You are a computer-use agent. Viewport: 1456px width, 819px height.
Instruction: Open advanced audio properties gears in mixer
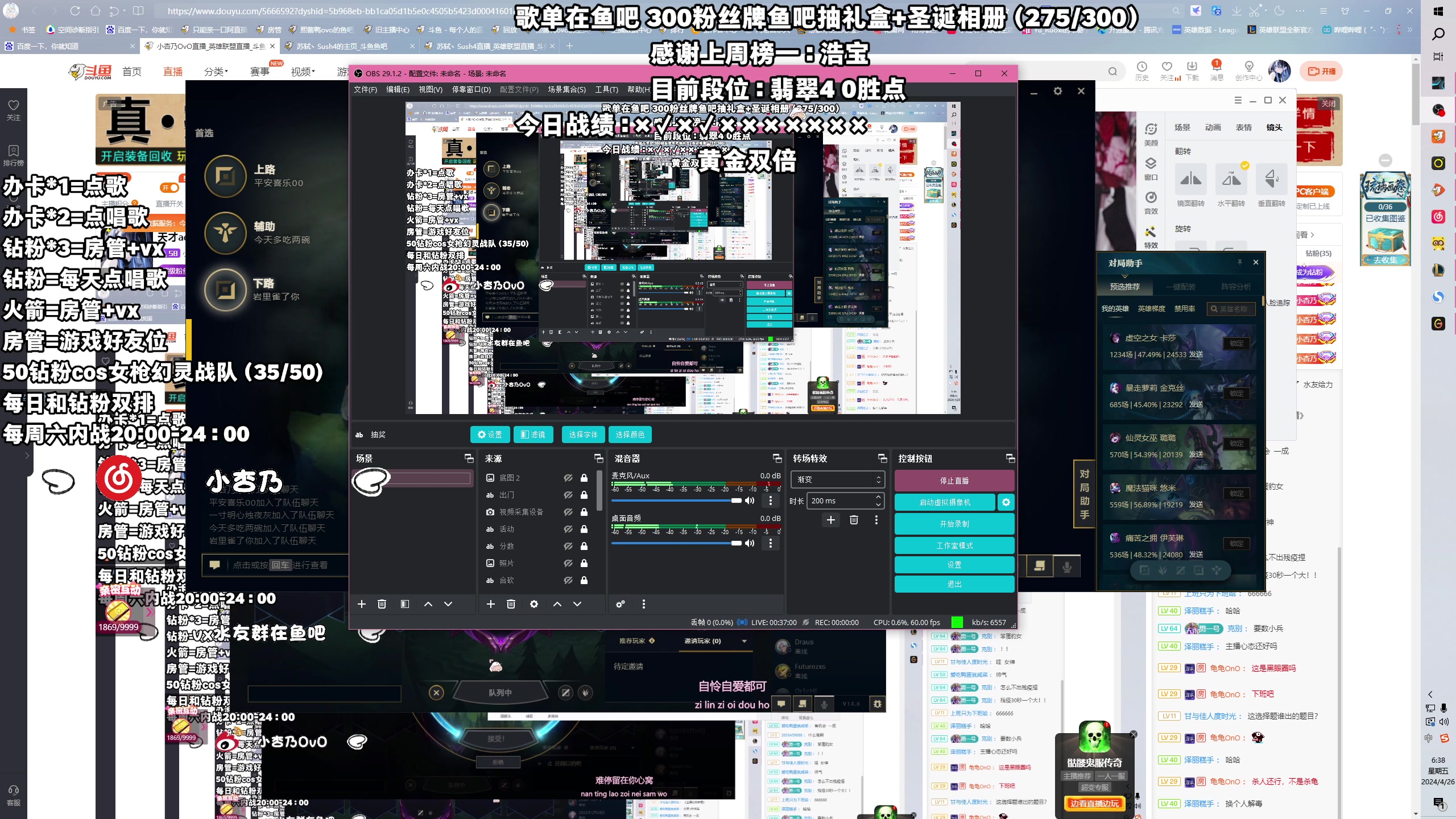621,604
